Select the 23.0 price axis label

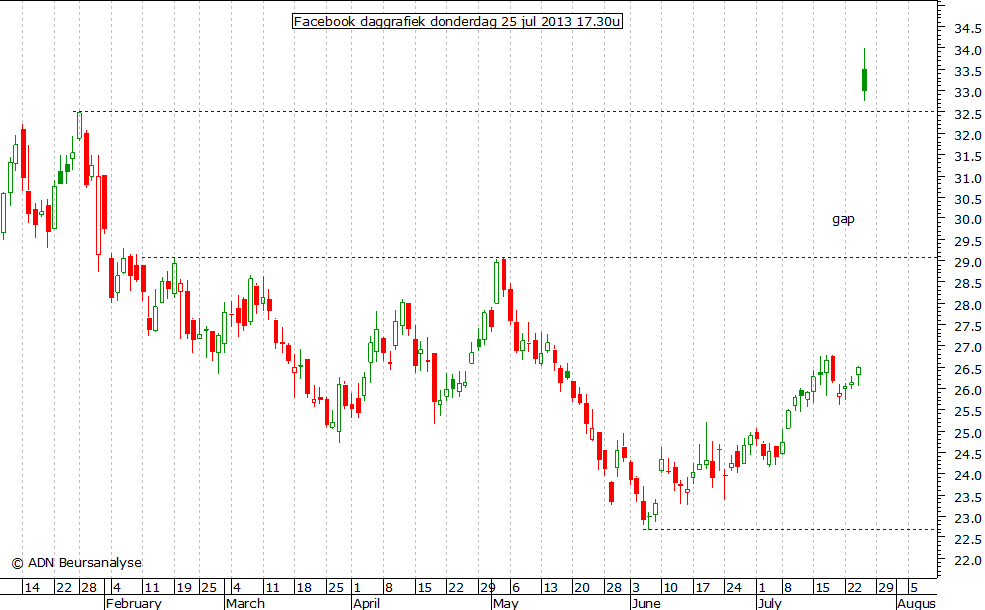tap(968, 518)
